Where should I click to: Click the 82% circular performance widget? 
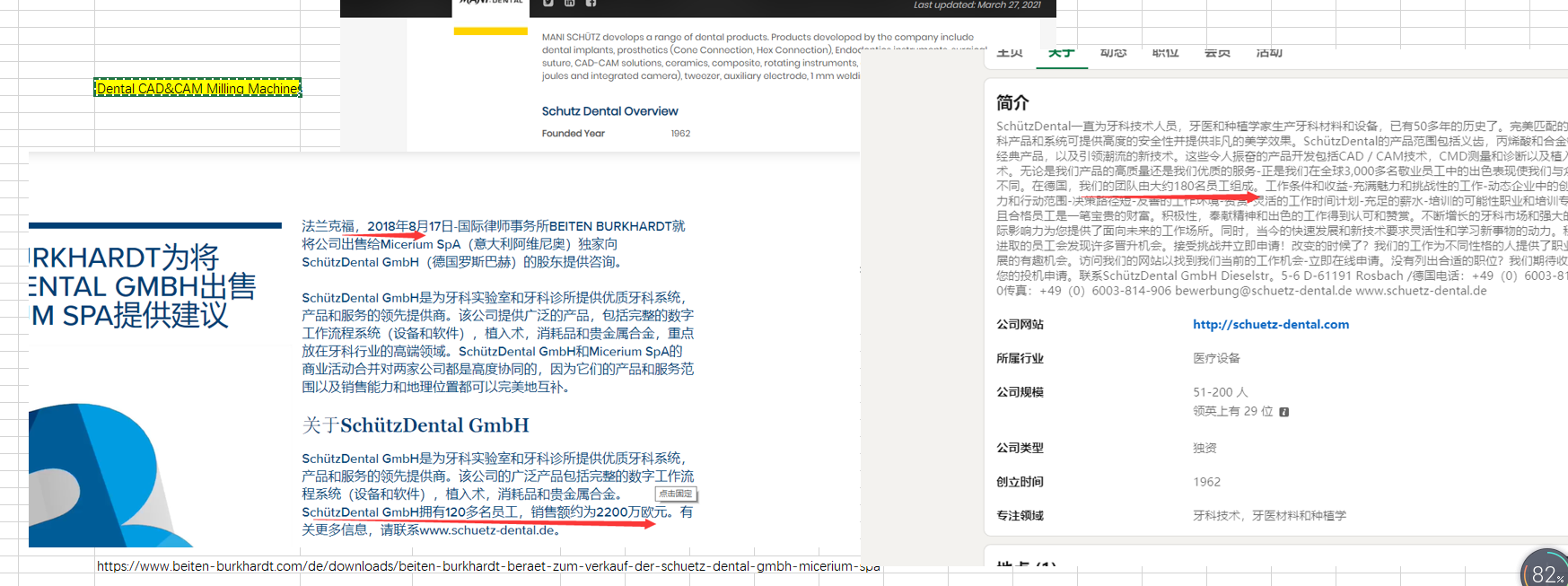[1546, 571]
